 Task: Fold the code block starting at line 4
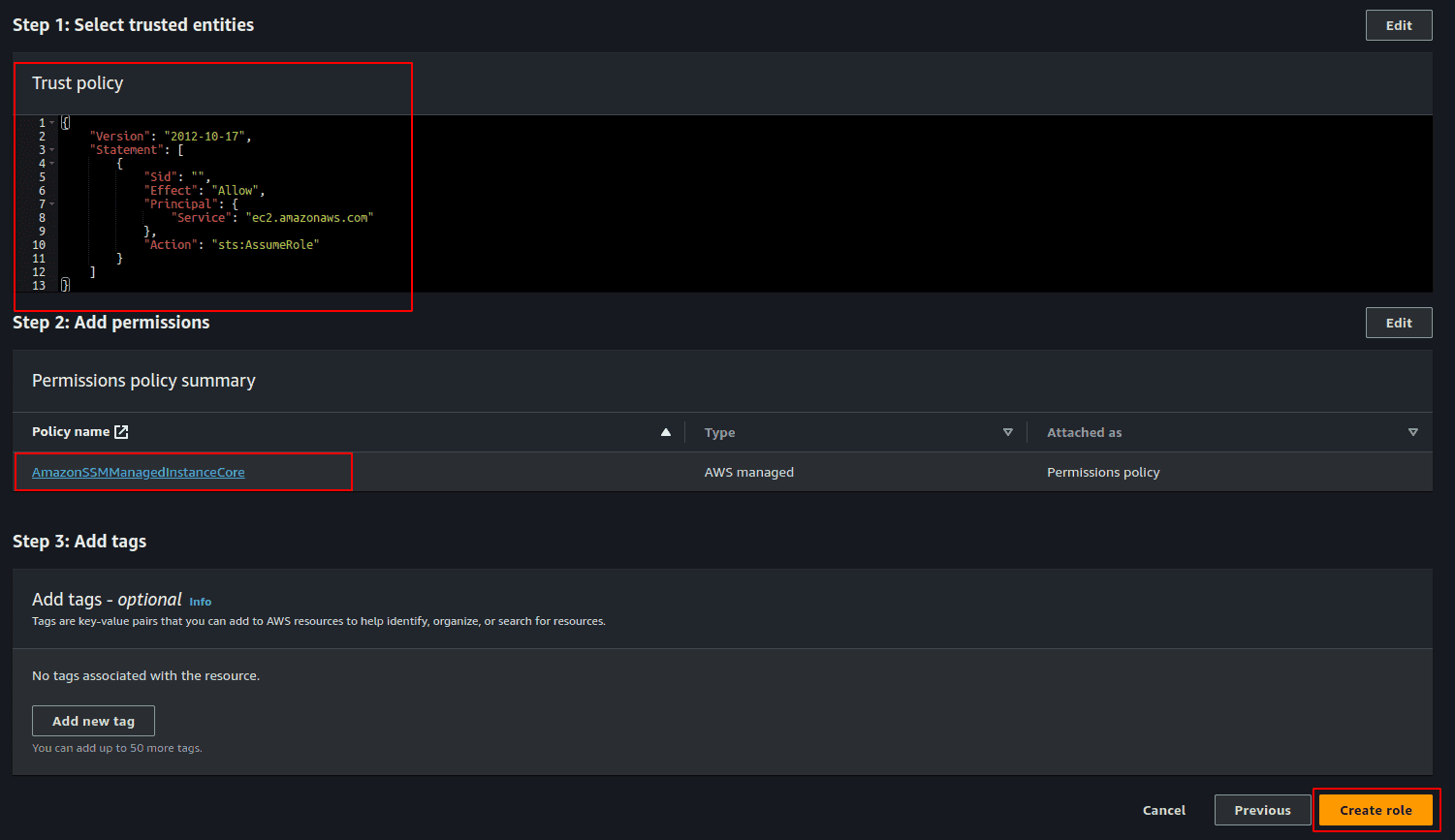point(52,164)
